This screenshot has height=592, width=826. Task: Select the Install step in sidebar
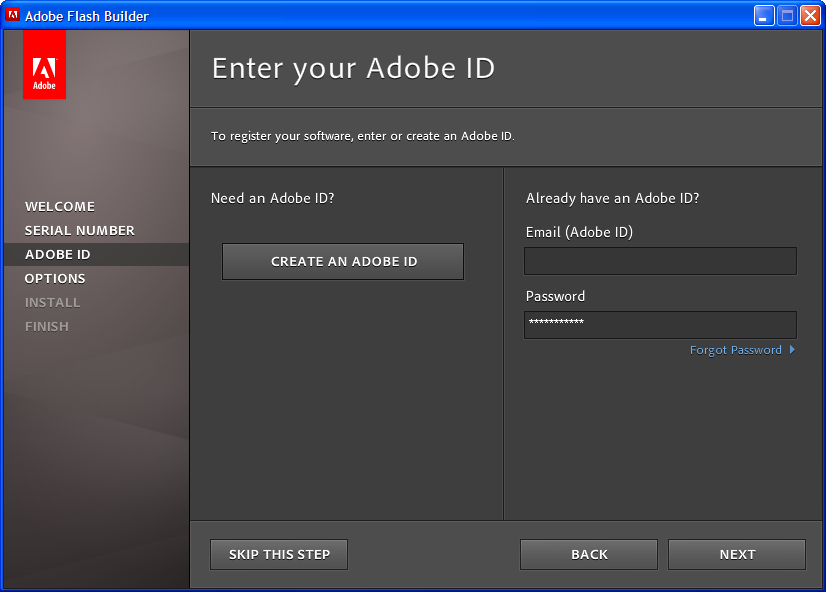(x=53, y=303)
